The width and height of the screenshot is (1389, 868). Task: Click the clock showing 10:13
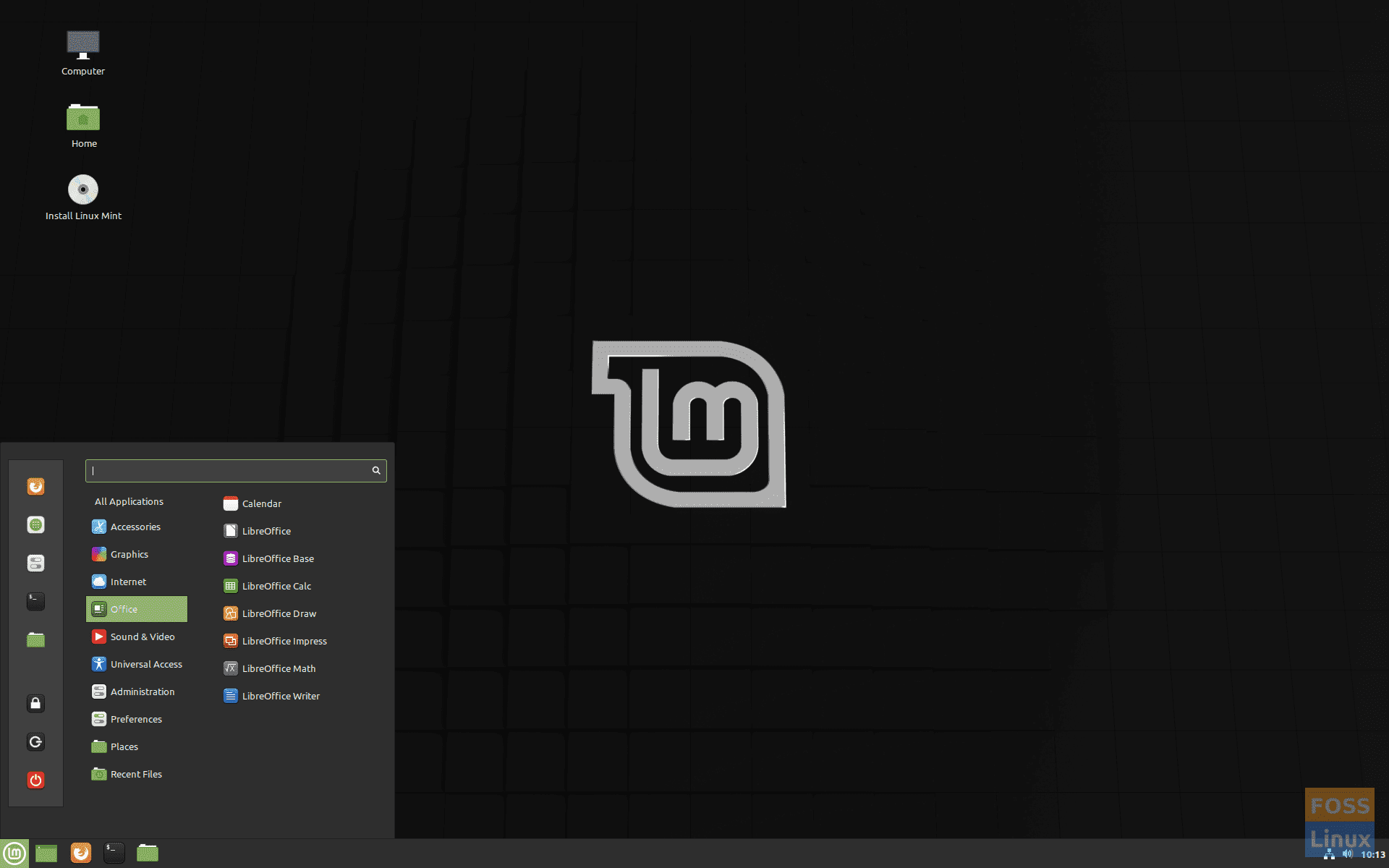coord(1373,855)
